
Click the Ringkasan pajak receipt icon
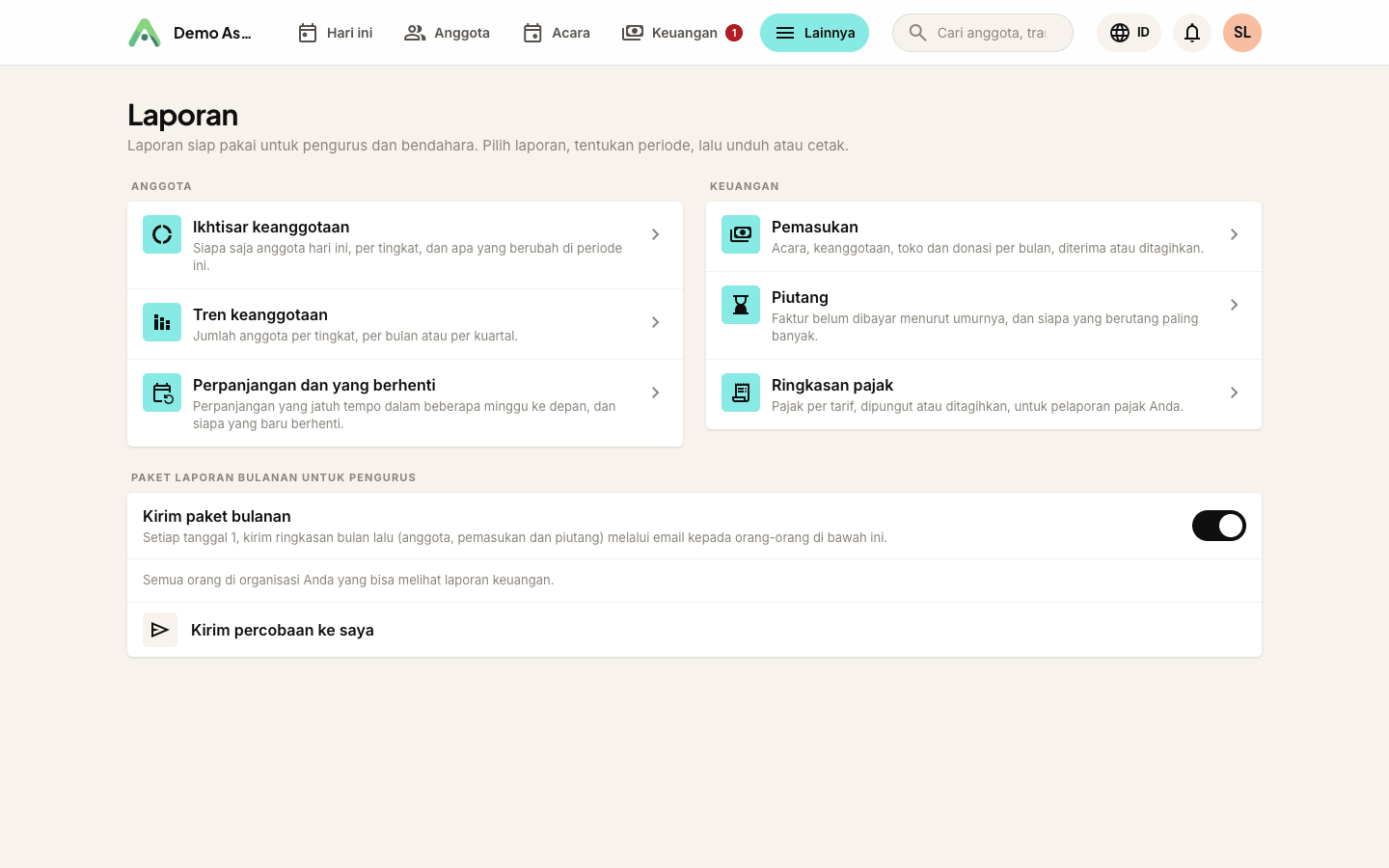click(741, 393)
